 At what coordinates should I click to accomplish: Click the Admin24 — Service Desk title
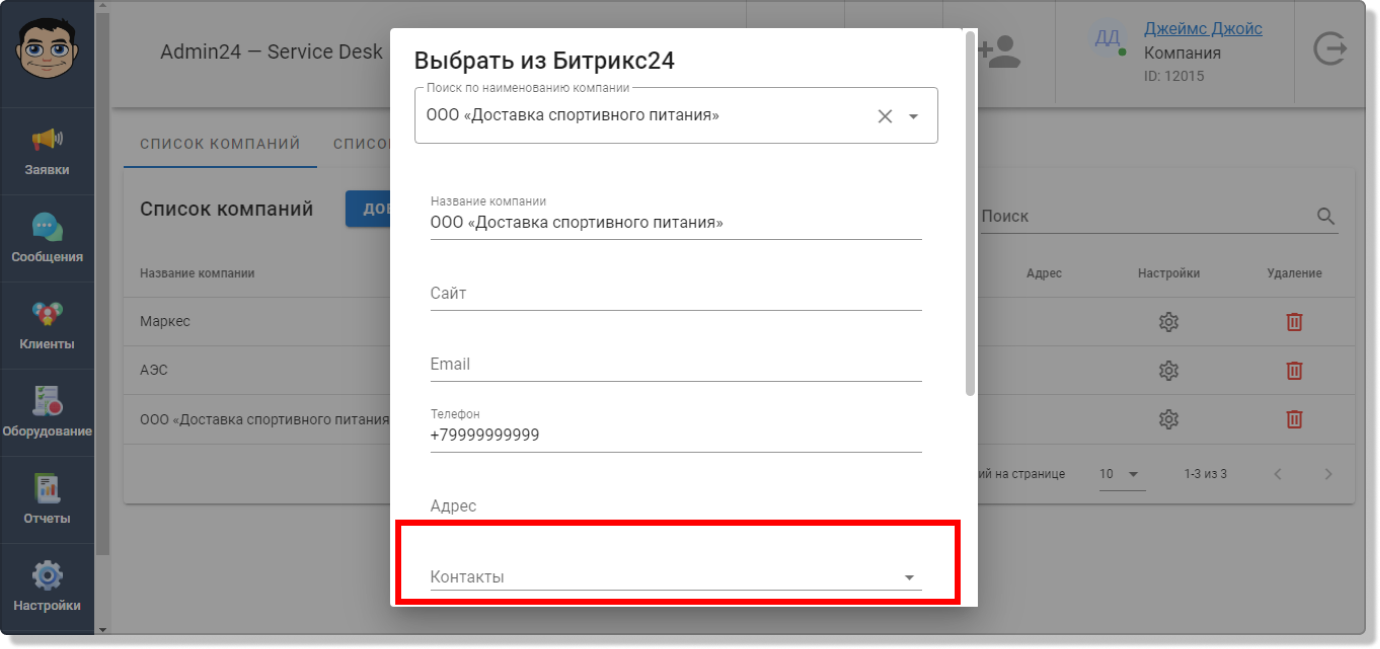271,52
